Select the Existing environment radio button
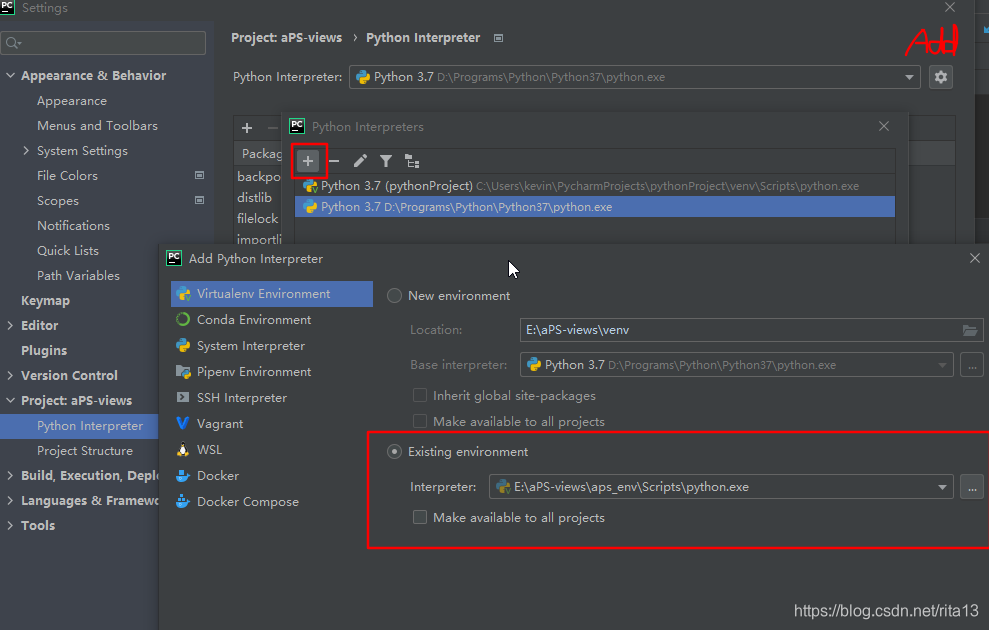The image size is (989, 630). coord(394,451)
